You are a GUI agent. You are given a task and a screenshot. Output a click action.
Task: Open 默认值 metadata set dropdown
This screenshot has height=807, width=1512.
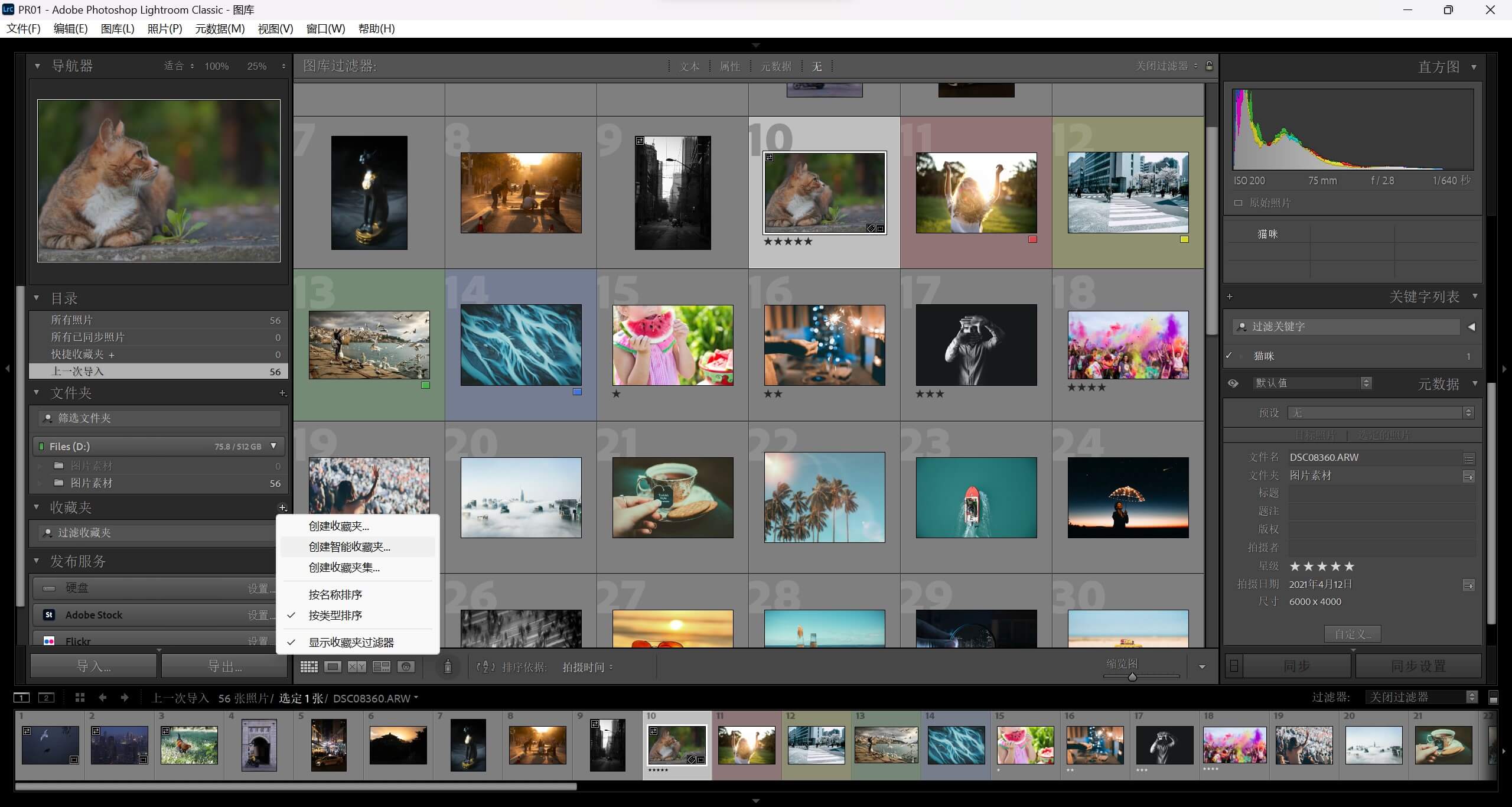(1312, 383)
